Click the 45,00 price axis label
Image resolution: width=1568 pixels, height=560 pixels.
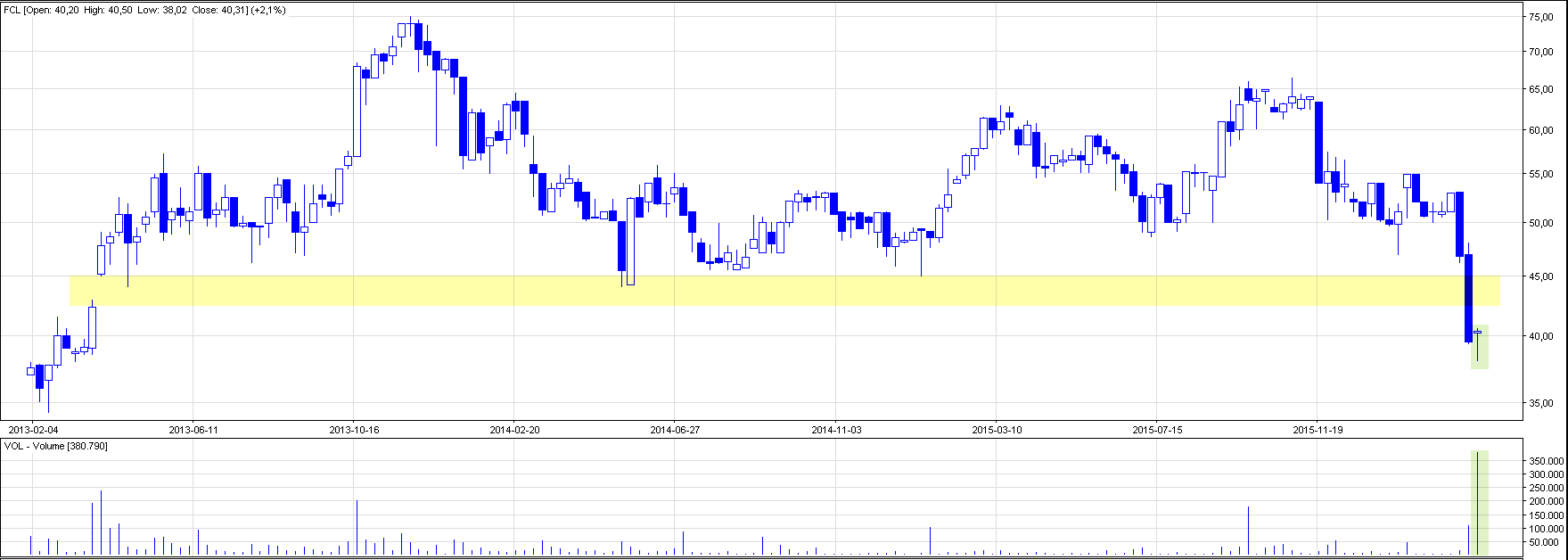tap(1541, 276)
